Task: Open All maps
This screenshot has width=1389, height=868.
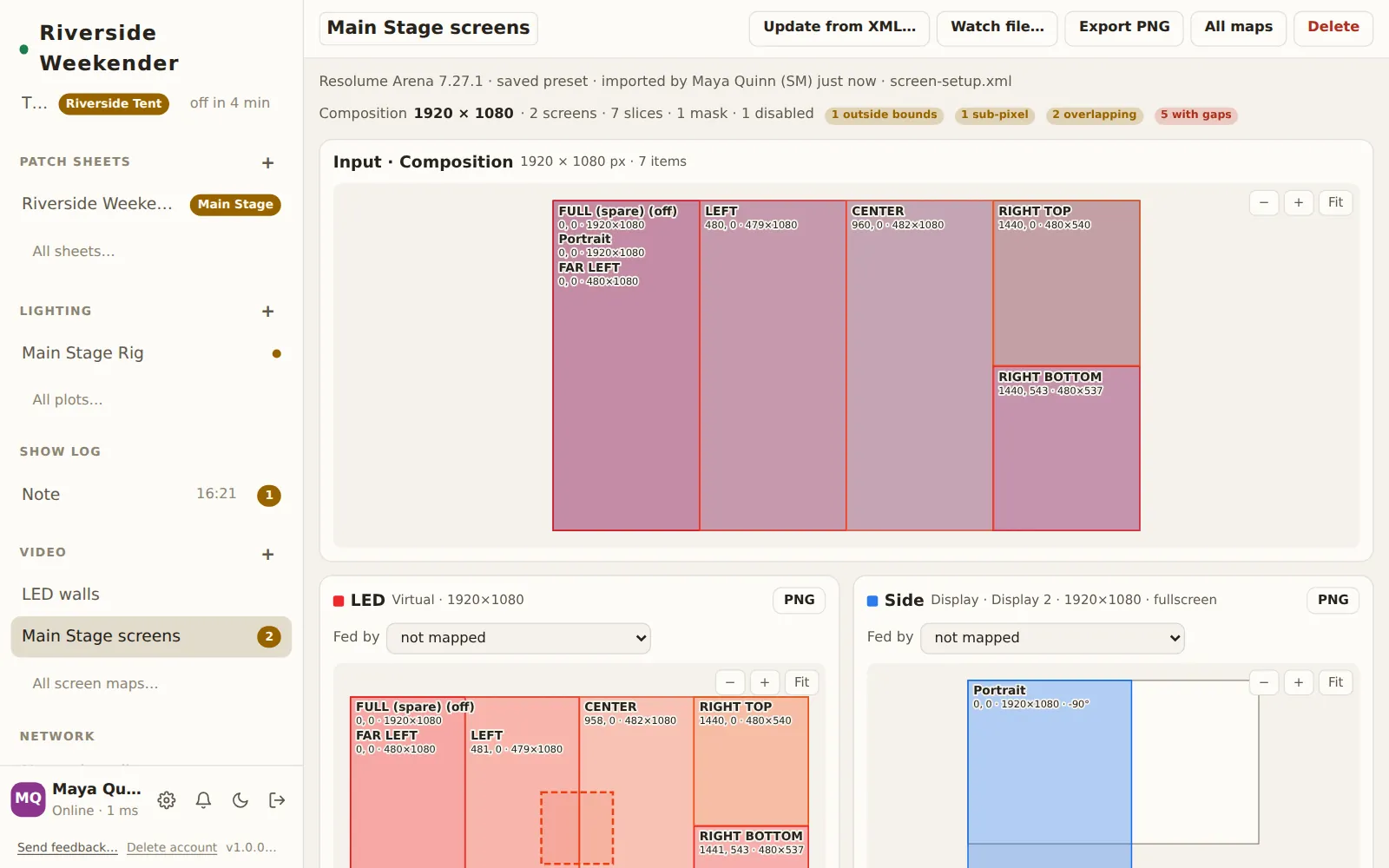Action: pos(1239,28)
